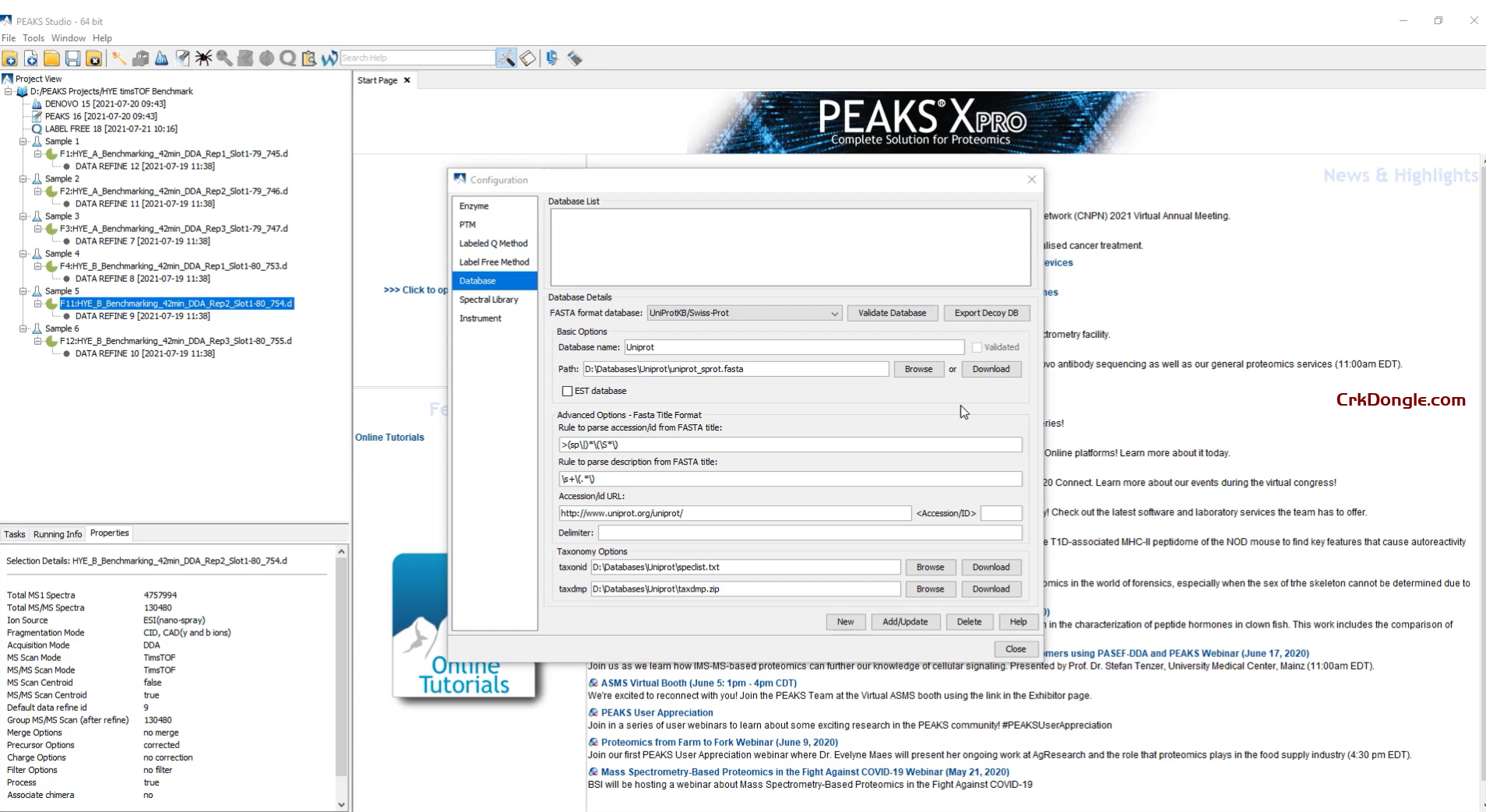Expand the Sample 6 tree node

[x=25, y=328]
